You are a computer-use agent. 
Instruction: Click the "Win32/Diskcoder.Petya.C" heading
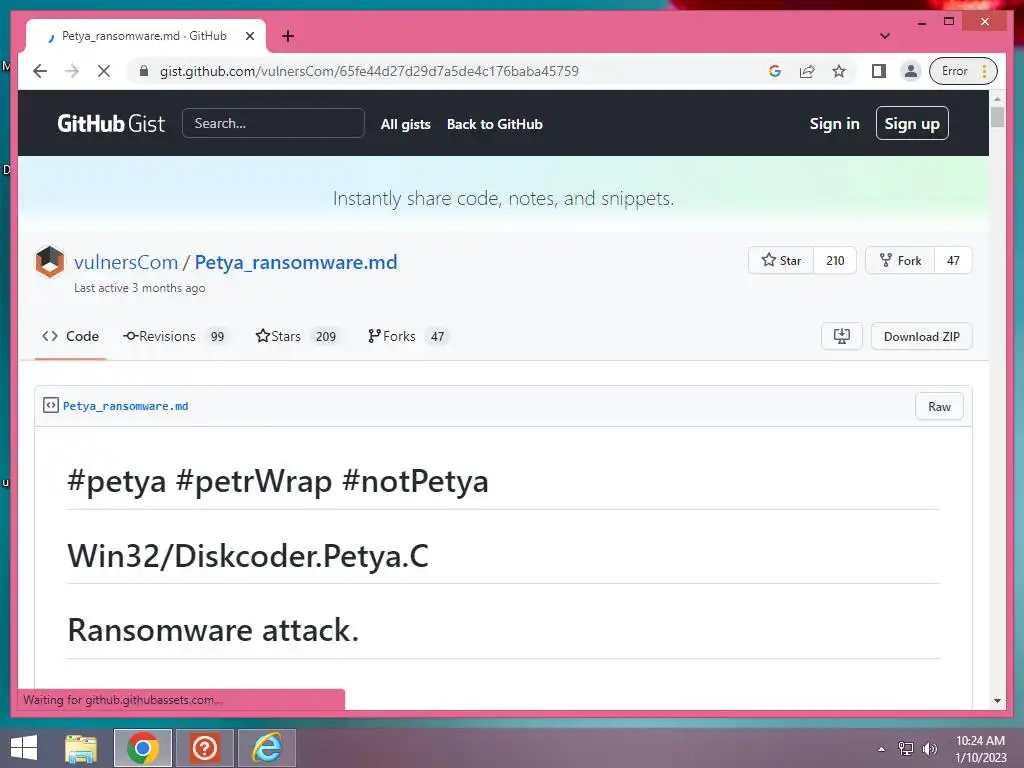248,556
